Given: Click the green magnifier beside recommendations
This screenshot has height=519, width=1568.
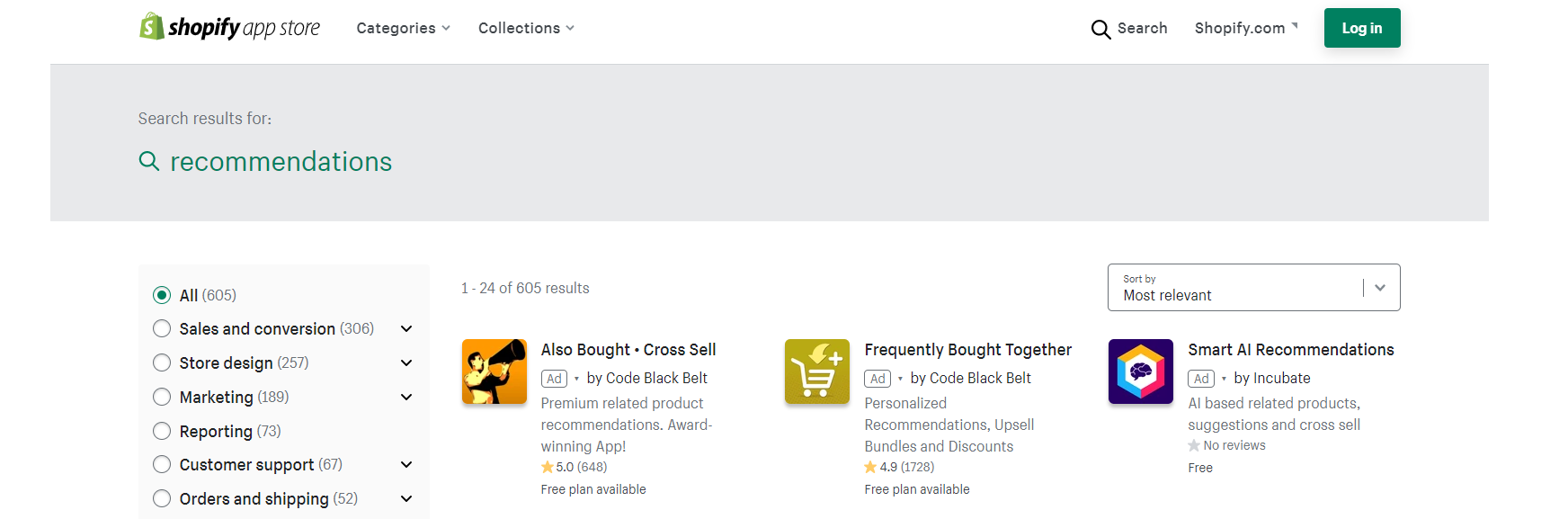Looking at the screenshot, I should (x=149, y=161).
